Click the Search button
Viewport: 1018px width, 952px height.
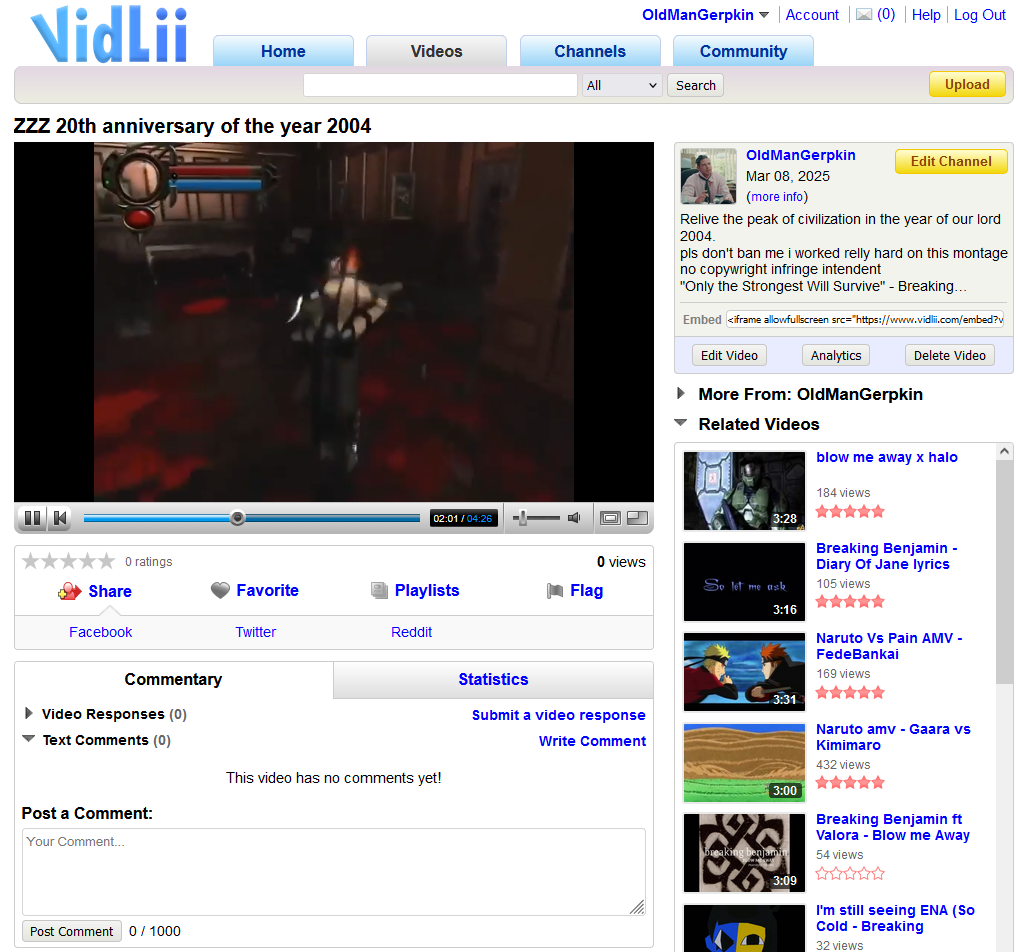695,85
